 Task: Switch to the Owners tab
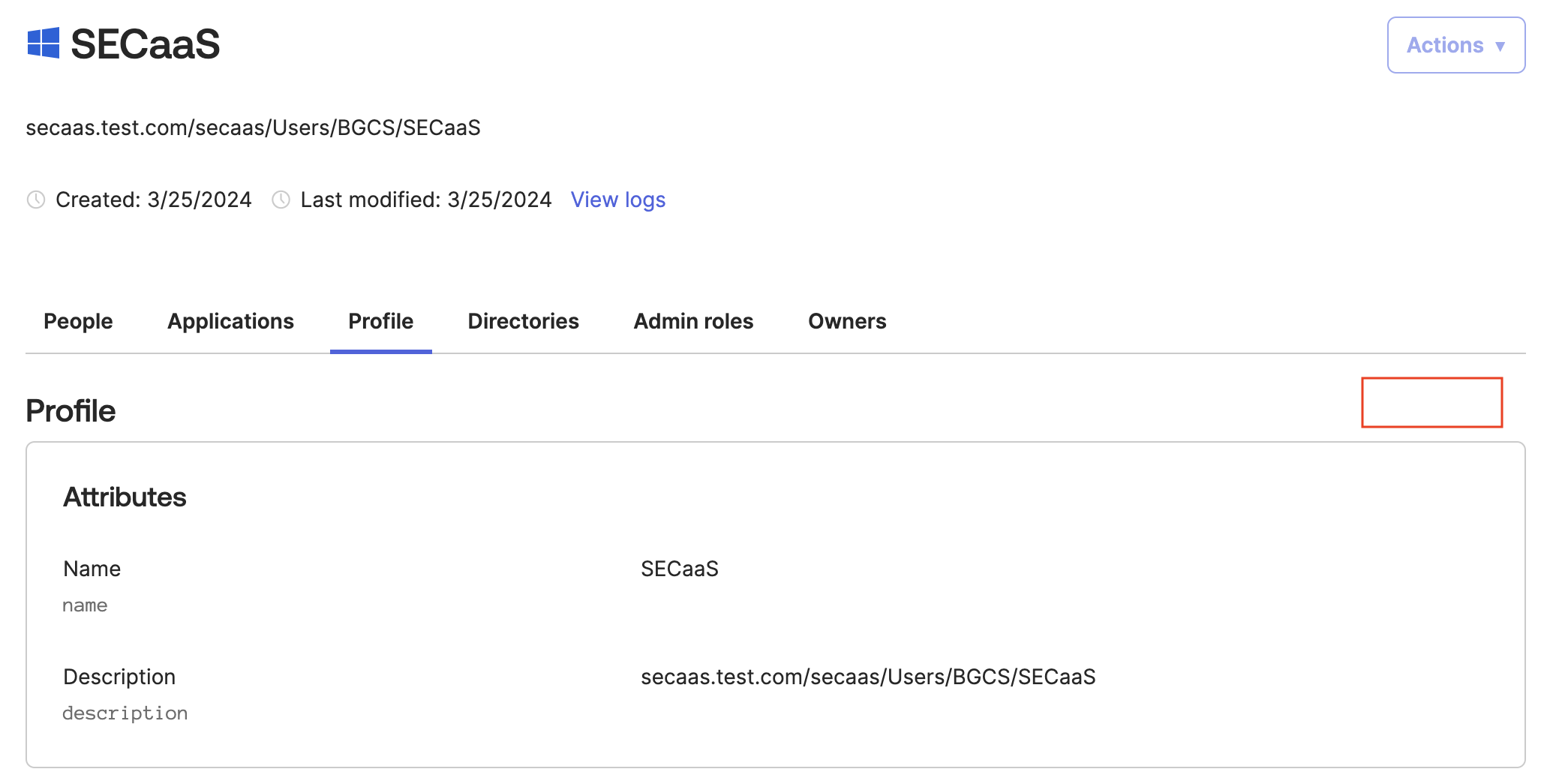point(847,321)
